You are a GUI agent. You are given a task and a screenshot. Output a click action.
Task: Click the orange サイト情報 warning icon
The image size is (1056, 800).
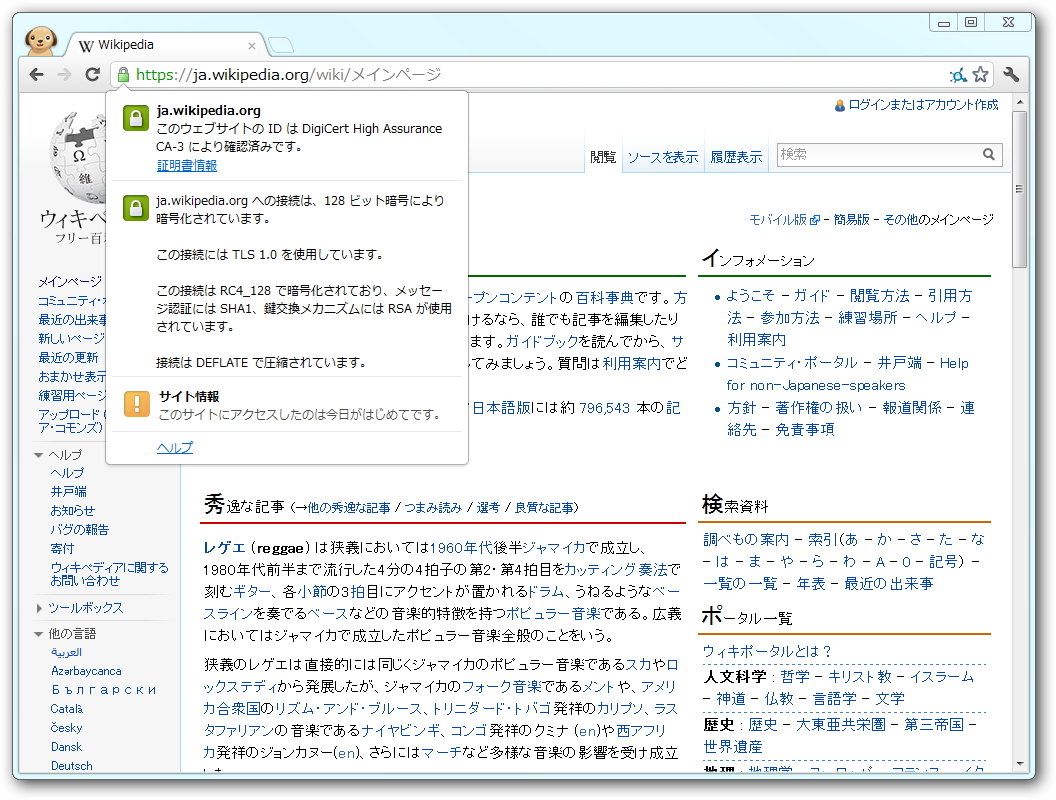[x=135, y=403]
